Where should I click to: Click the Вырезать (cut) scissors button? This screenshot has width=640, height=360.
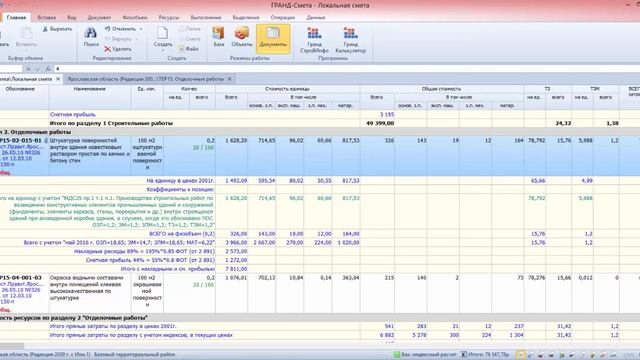[57, 29]
